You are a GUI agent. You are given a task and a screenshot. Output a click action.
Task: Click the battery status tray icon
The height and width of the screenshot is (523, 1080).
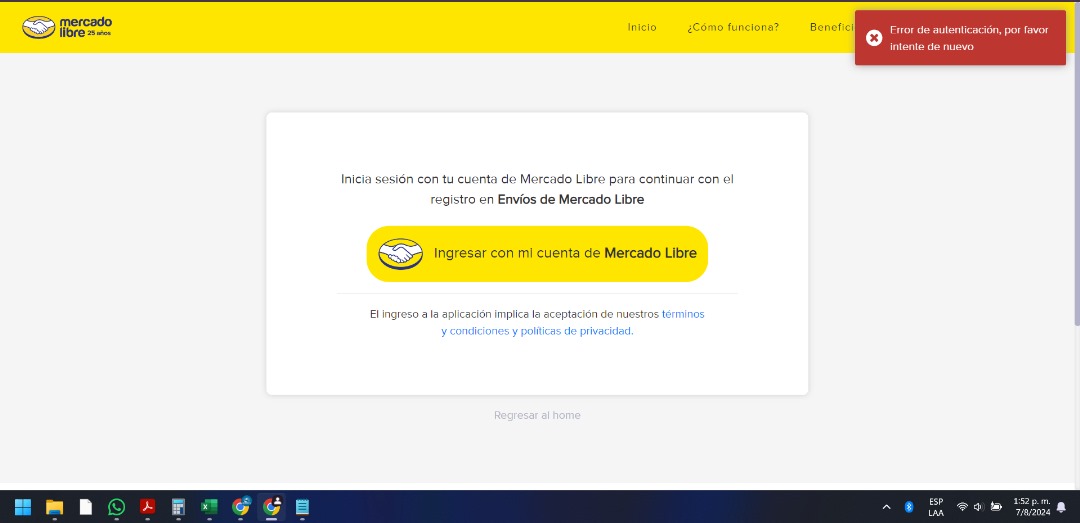pos(996,507)
